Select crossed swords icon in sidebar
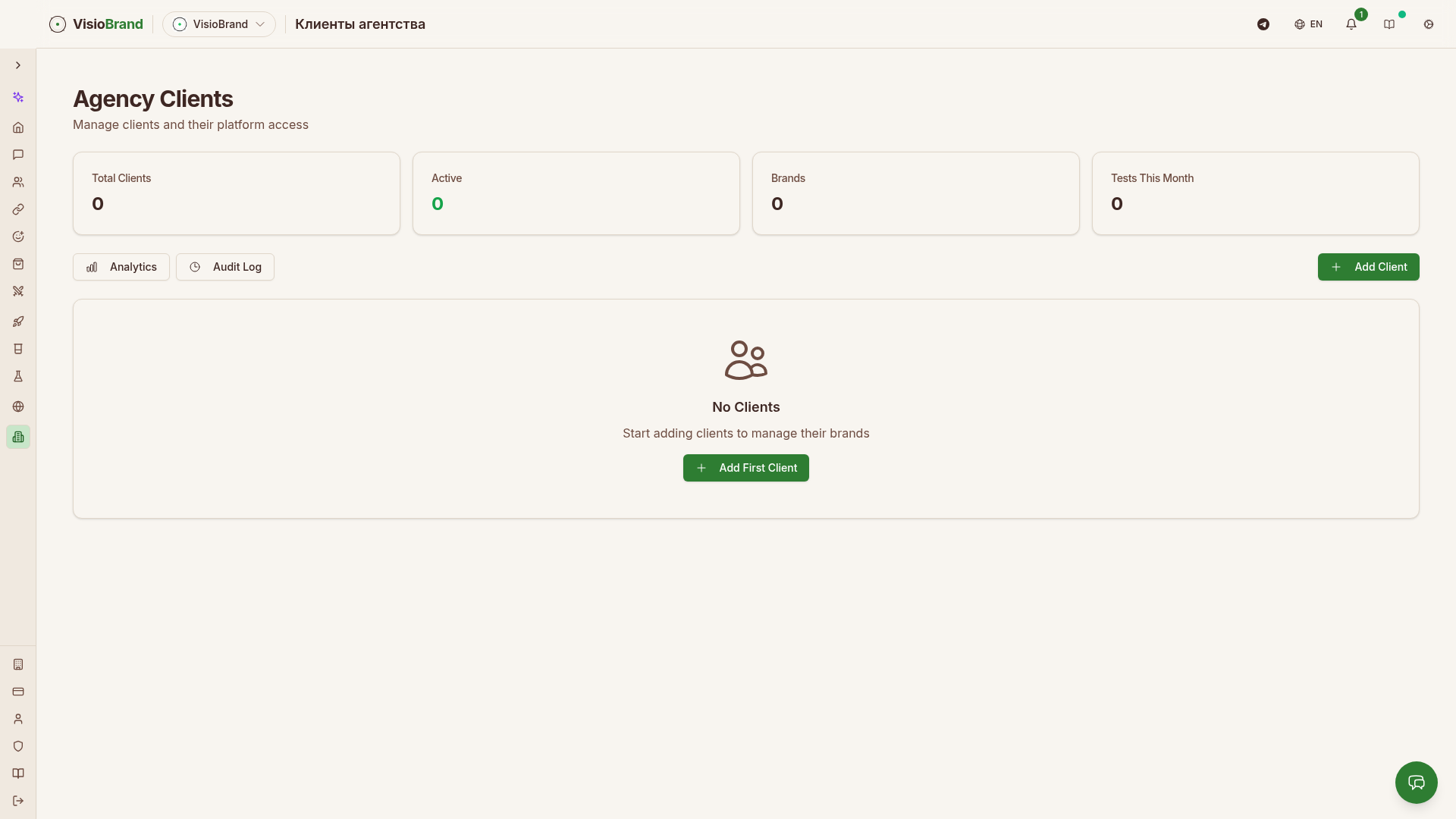1456x819 pixels. (18, 291)
